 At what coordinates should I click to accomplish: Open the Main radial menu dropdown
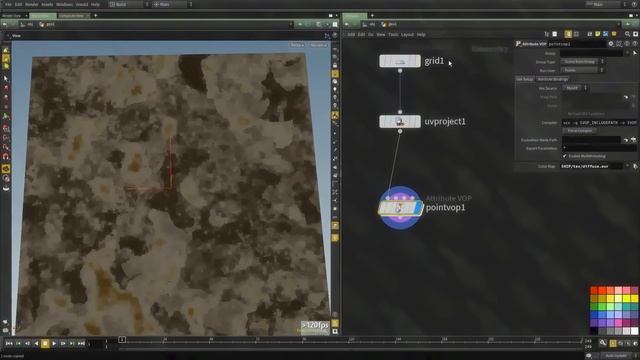pyautogui.click(x=172, y=4)
